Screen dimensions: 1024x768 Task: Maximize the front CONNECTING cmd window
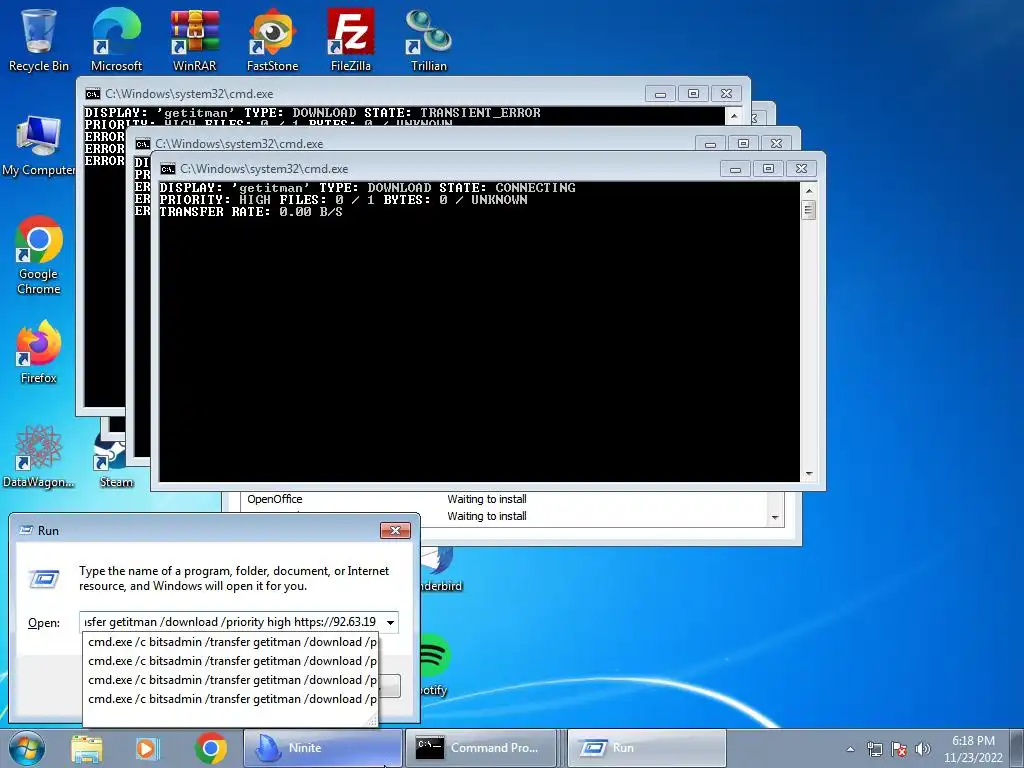point(768,169)
